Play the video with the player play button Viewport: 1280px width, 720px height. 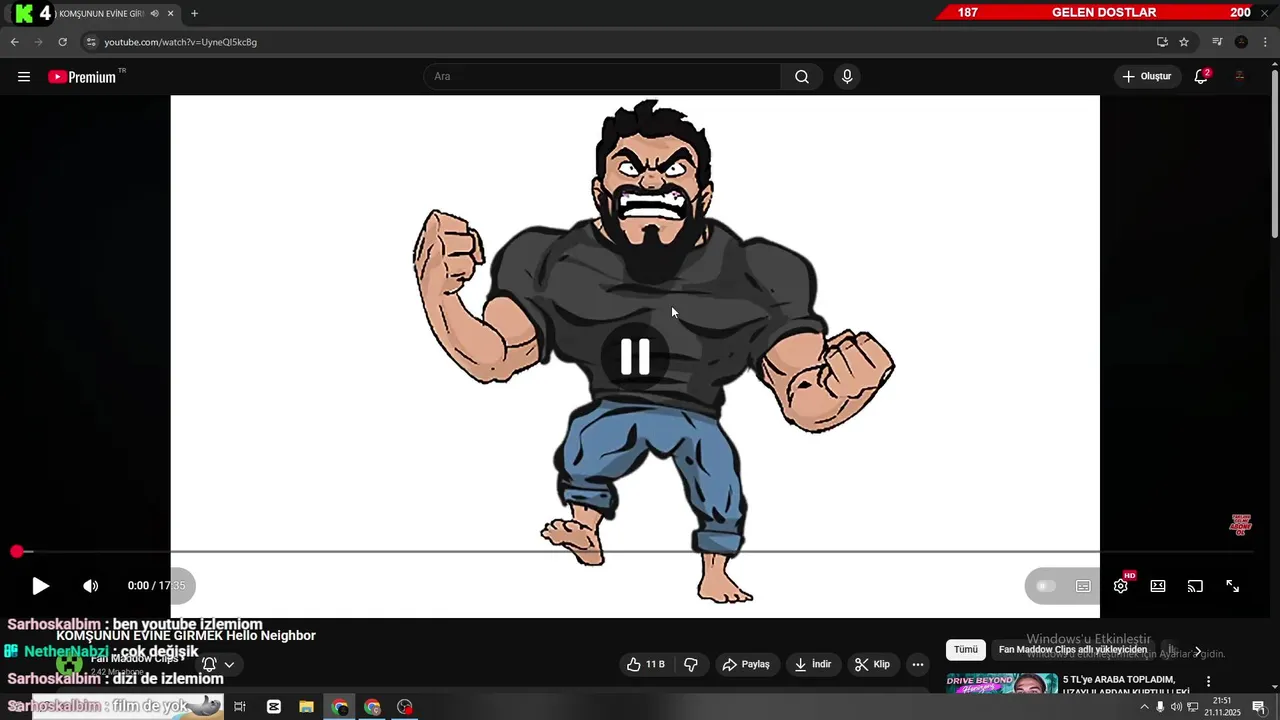click(x=40, y=586)
